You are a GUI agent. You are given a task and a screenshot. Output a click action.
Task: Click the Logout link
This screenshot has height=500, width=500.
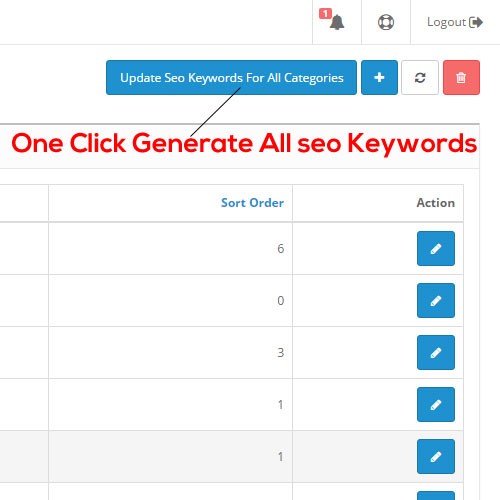click(455, 22)
